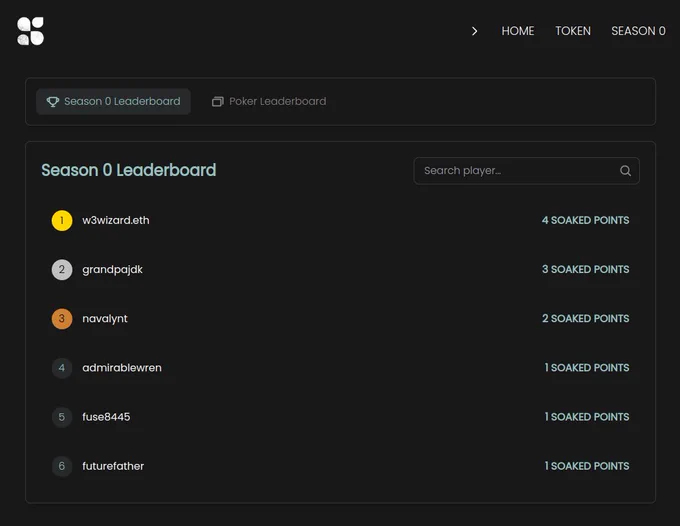
Task: Select the Season 0 Leaderboard tab
Action: (x=113, y=101)
